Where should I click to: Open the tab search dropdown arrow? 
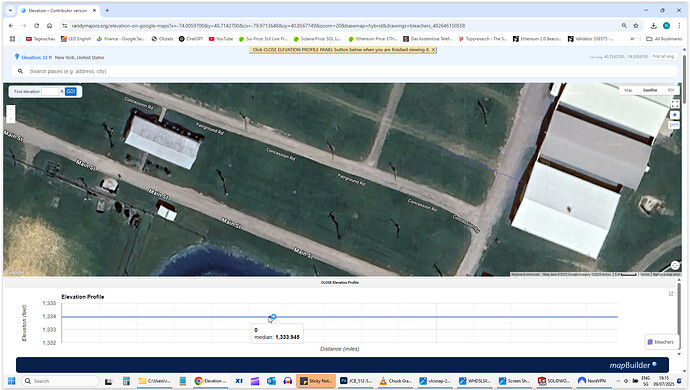point(10,10)
